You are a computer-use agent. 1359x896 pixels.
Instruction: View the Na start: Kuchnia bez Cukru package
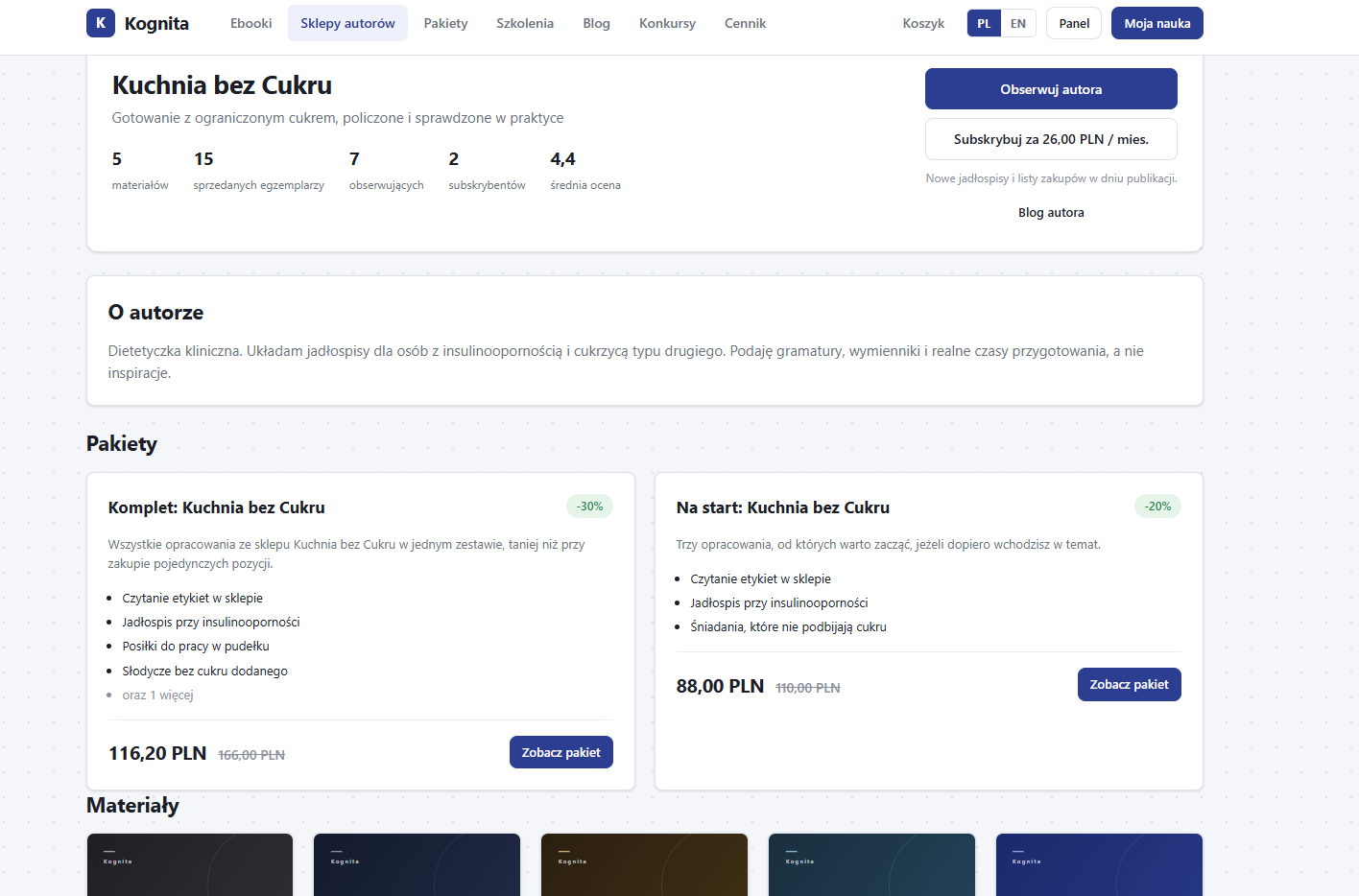(x=1130, y=685)
